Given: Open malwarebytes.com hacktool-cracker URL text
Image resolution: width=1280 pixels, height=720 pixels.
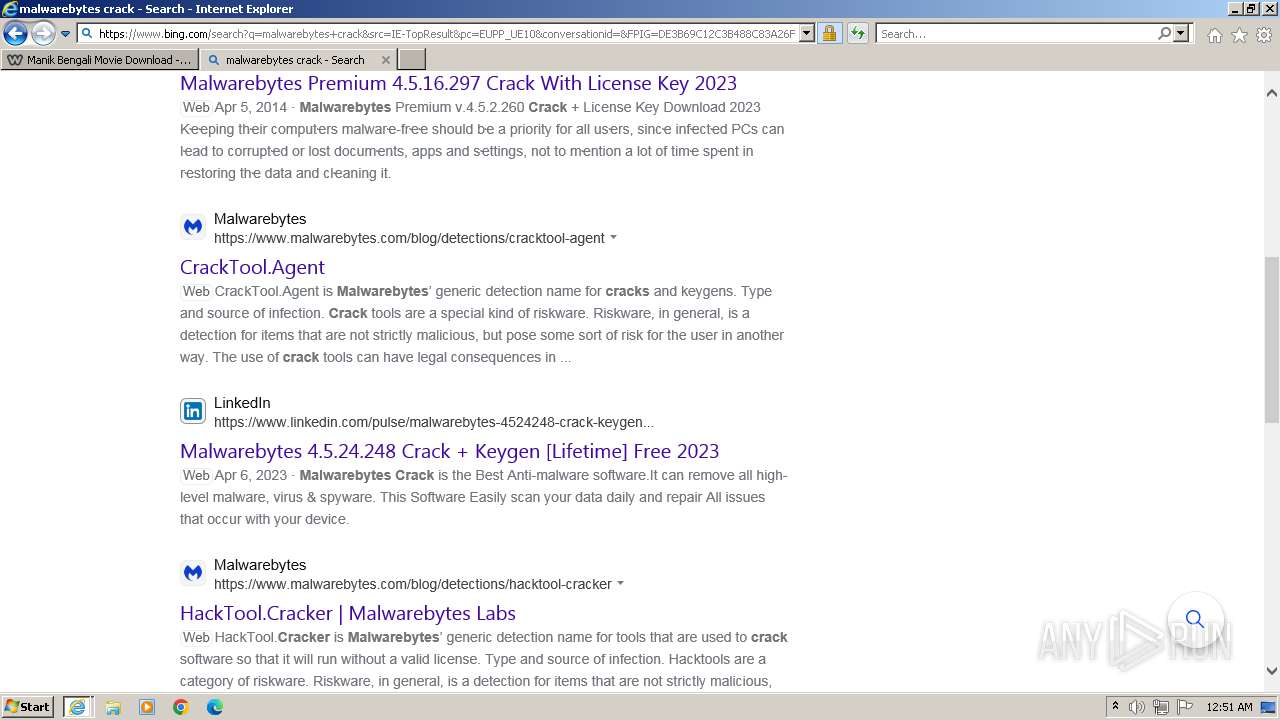Looking at the screenshot, I should tap(413, 584).
